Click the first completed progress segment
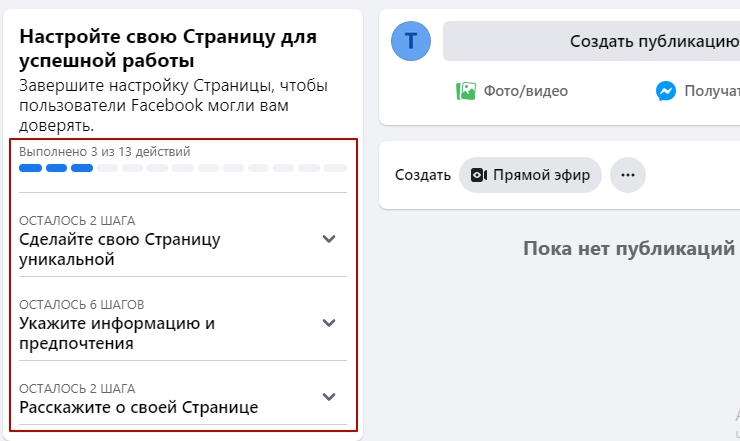Screen dimensions: 740x441 pyautogui.click(x=30, y=168)
